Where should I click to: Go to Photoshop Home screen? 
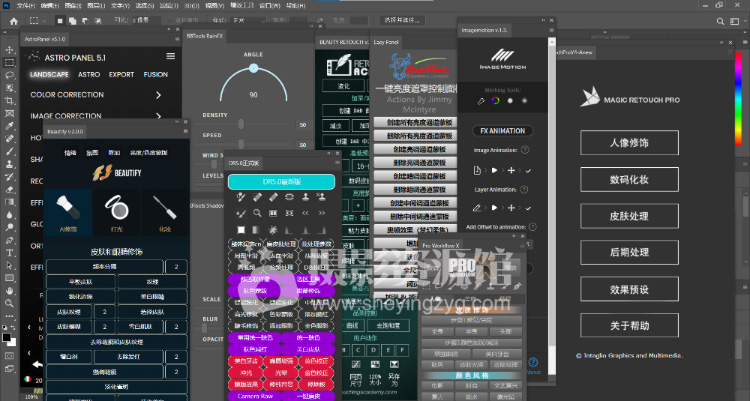pyautogui.click(x=14, y=21)
